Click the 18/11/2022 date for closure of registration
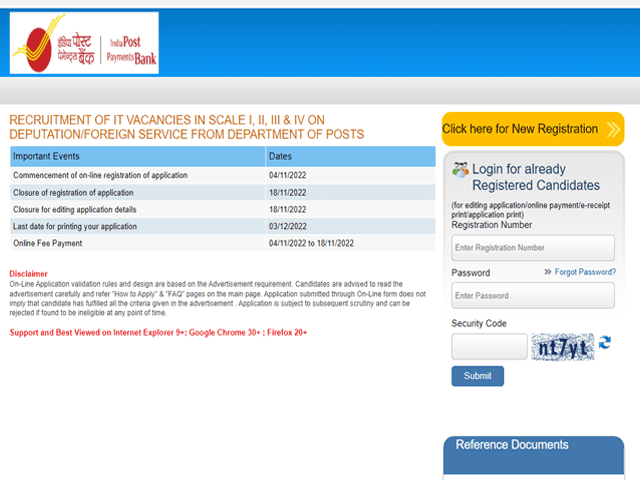 point(287,193)
